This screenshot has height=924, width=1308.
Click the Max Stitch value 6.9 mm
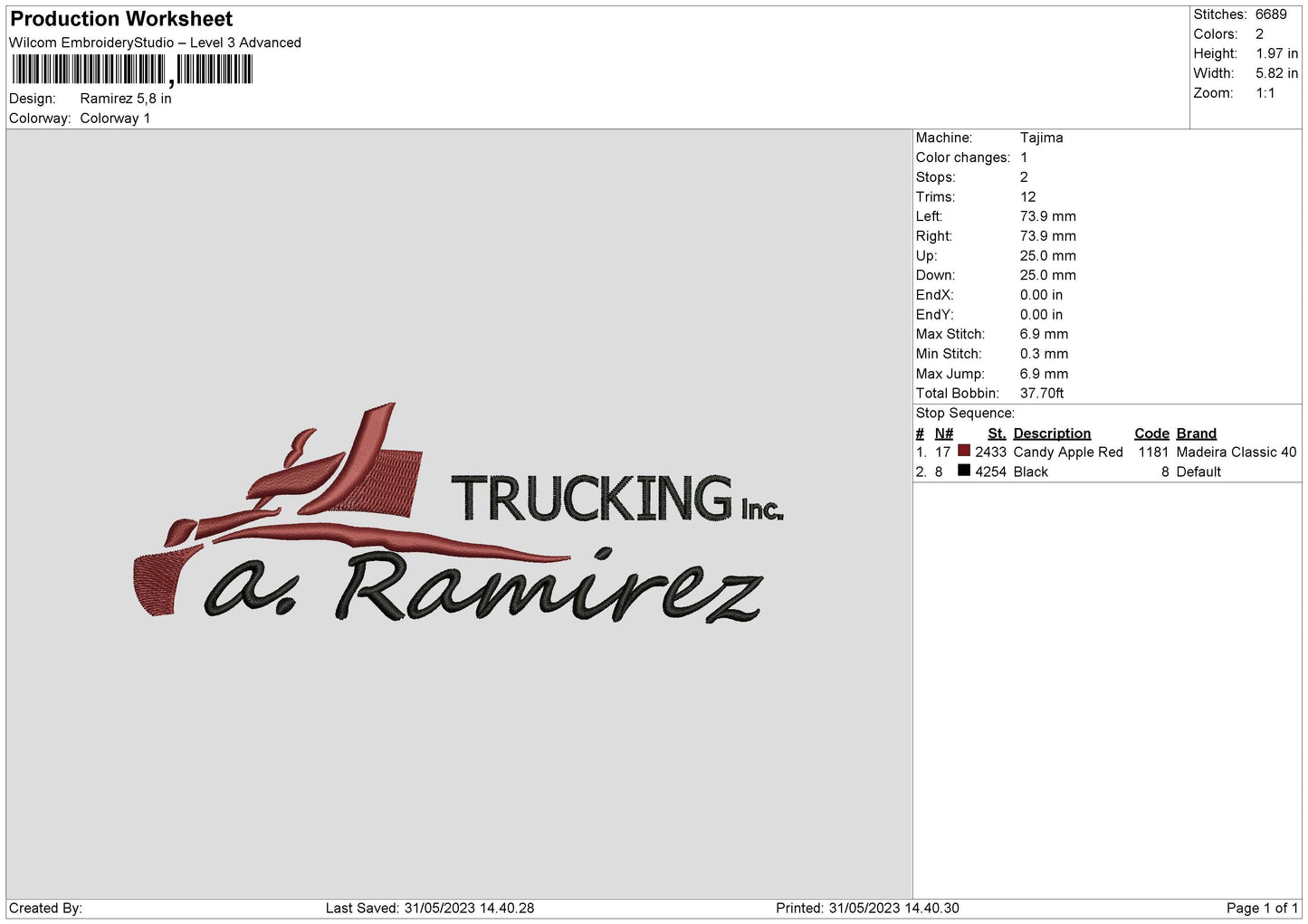1044,334
